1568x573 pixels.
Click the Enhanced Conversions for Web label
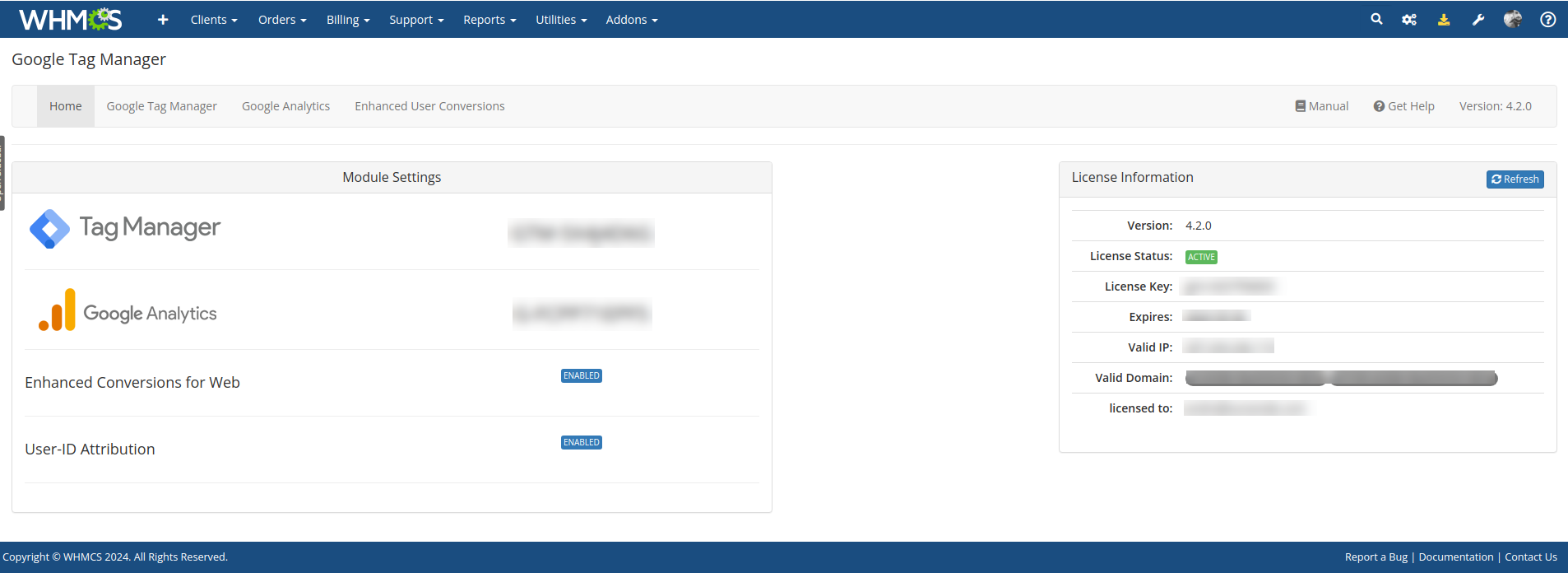(x=132, y=382)
